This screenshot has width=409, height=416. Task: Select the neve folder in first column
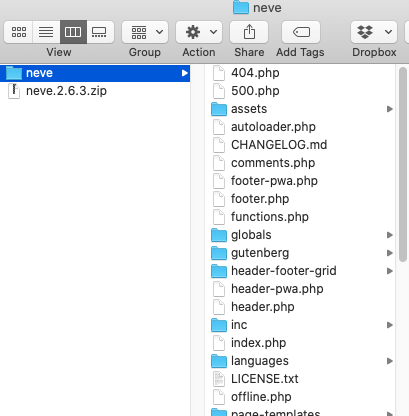click(x=95, y=73)
